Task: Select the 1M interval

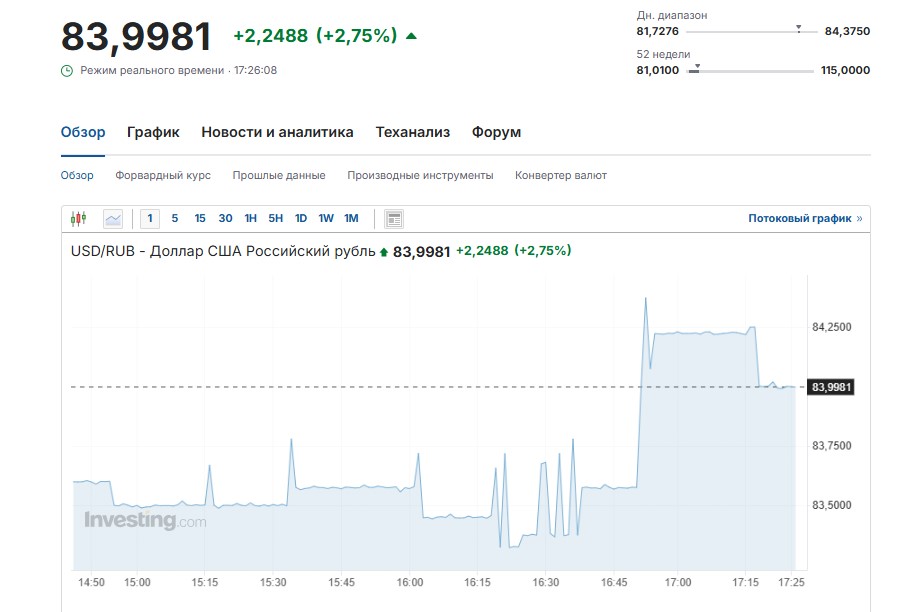Action: [x=351, y=219]
